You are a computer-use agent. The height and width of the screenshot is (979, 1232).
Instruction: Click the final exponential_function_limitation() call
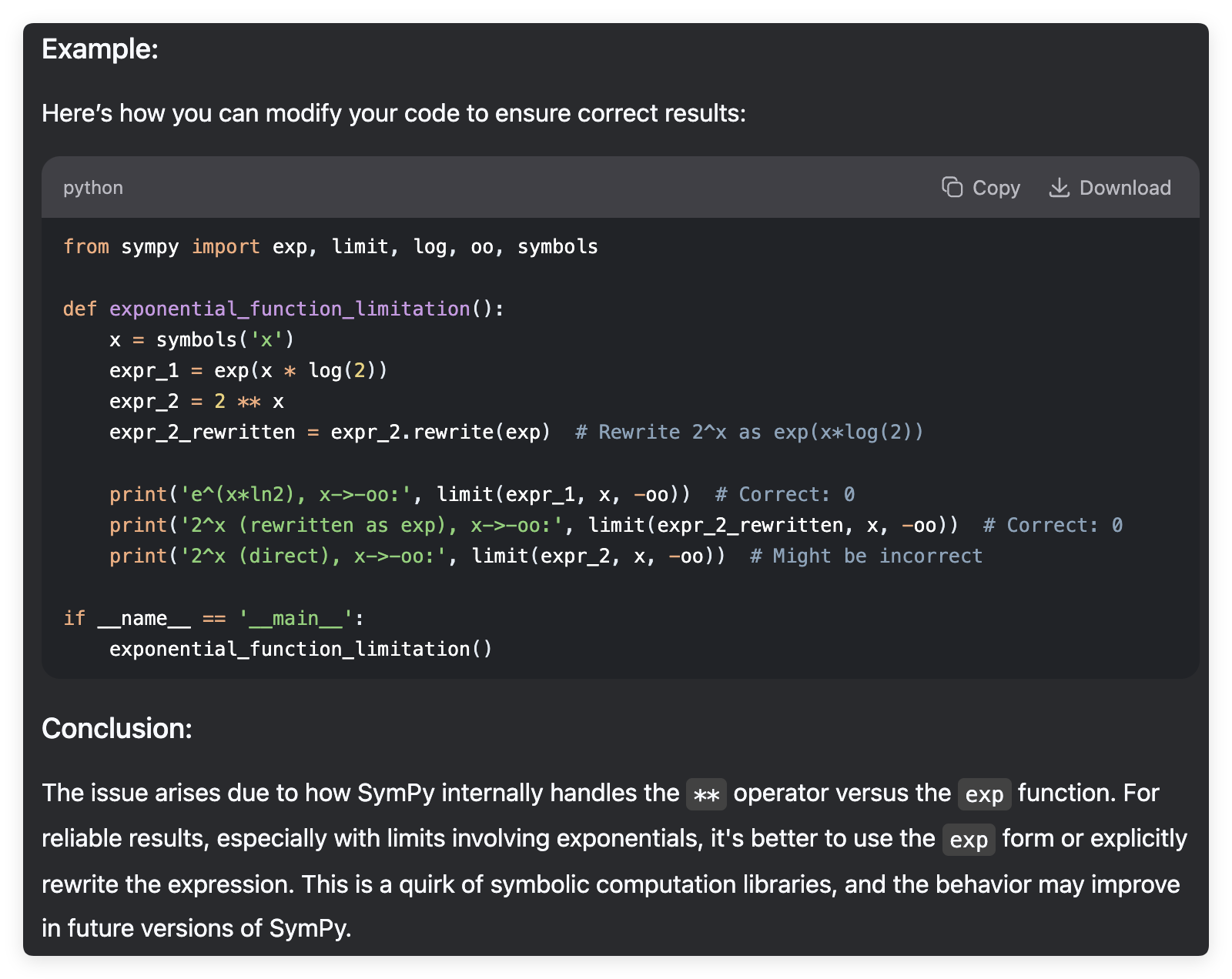pyautogui.click(x=300, y=649)
